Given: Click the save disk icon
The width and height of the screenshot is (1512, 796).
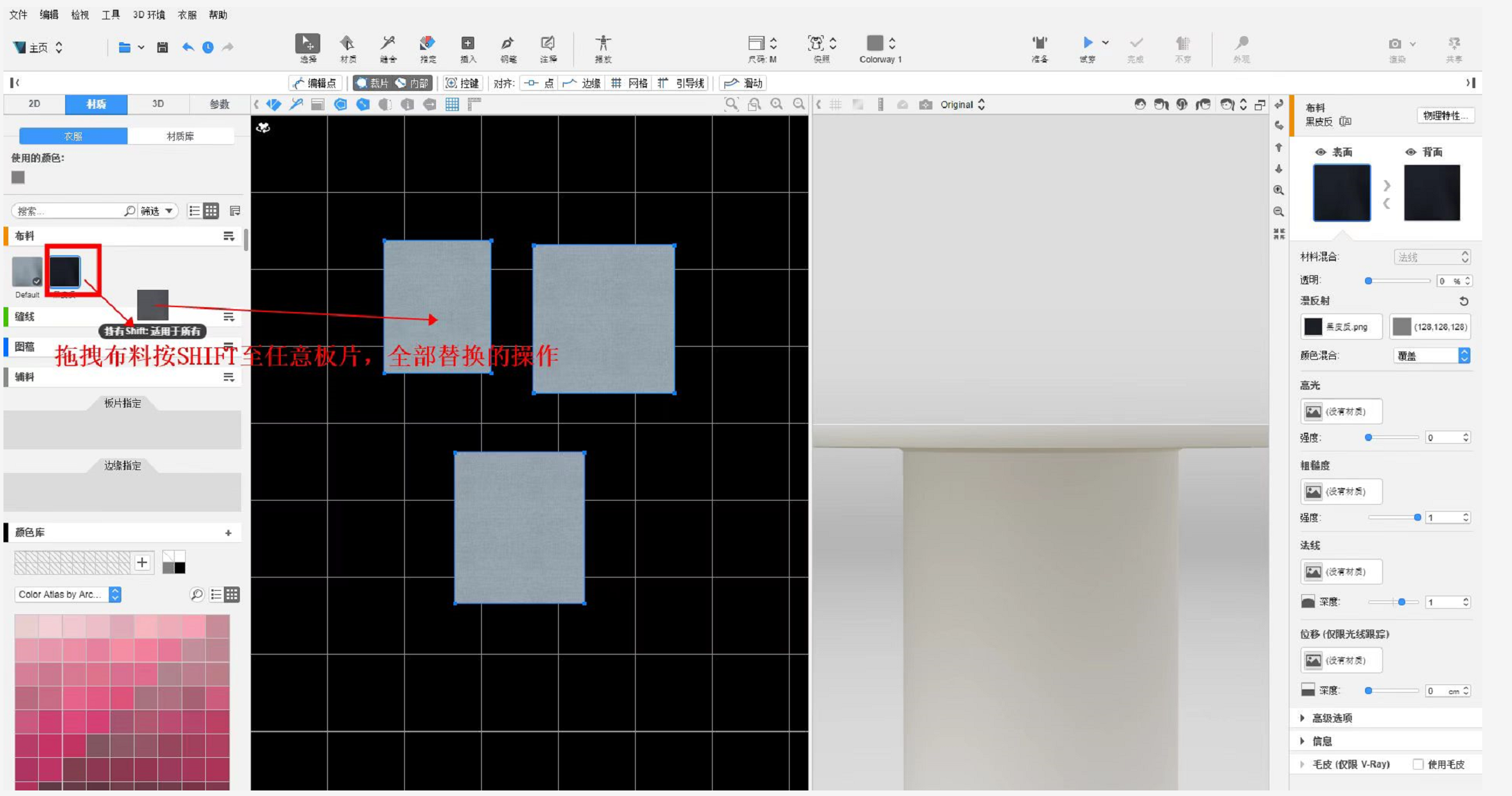Looking at the screenshot, I should [x=162, y=47].
